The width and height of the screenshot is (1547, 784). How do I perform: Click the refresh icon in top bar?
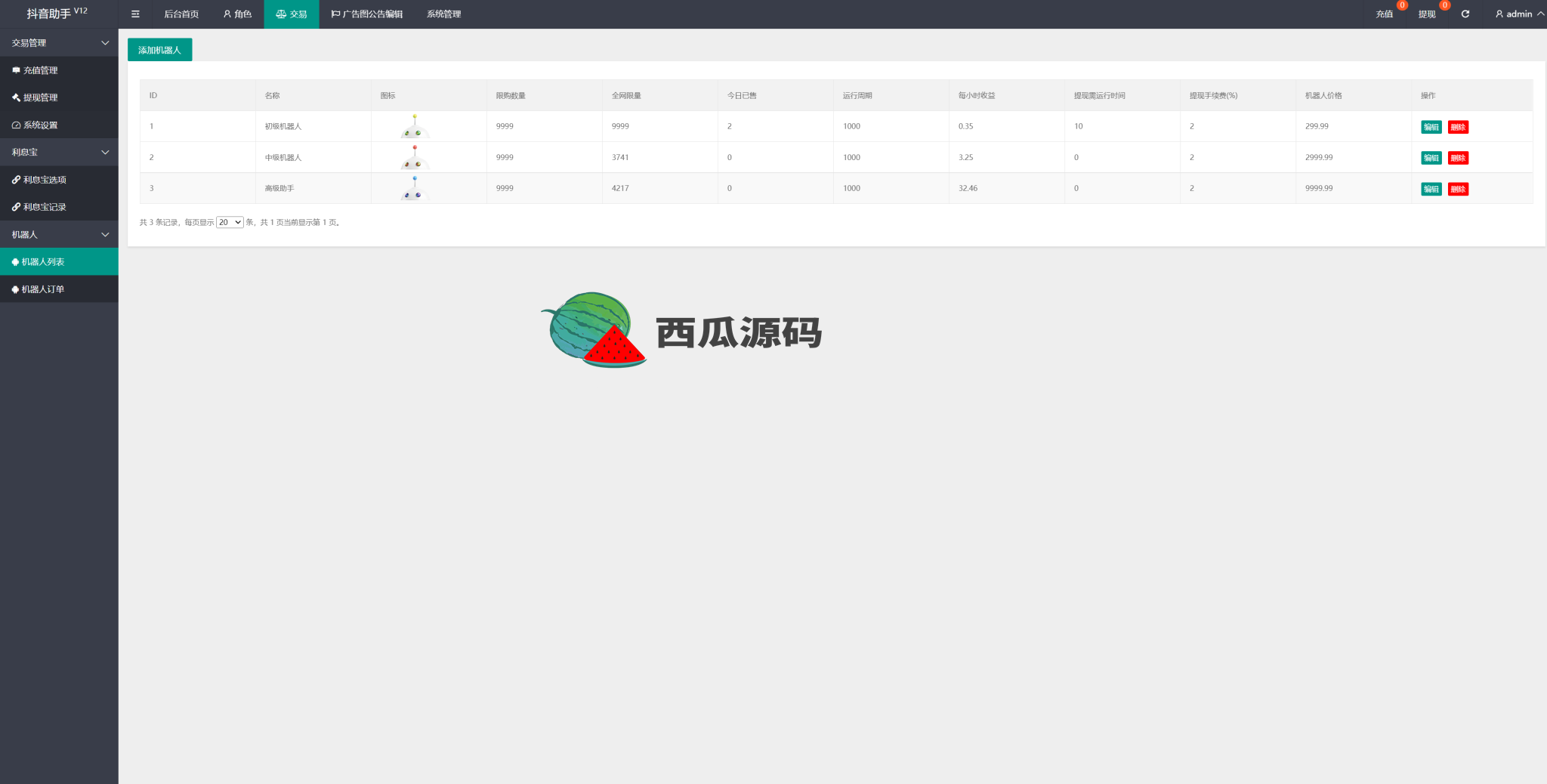pyautogui.click(x=1465, y=14)
